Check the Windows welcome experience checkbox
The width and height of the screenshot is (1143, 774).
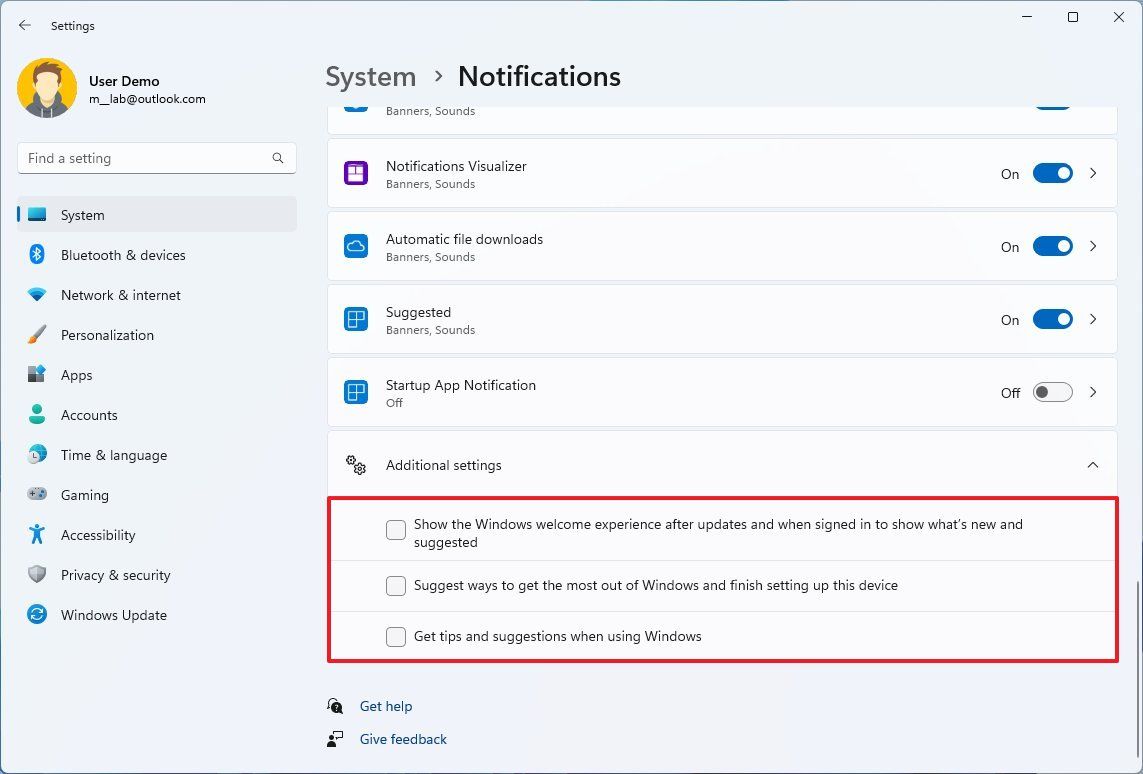pos(396,530)
